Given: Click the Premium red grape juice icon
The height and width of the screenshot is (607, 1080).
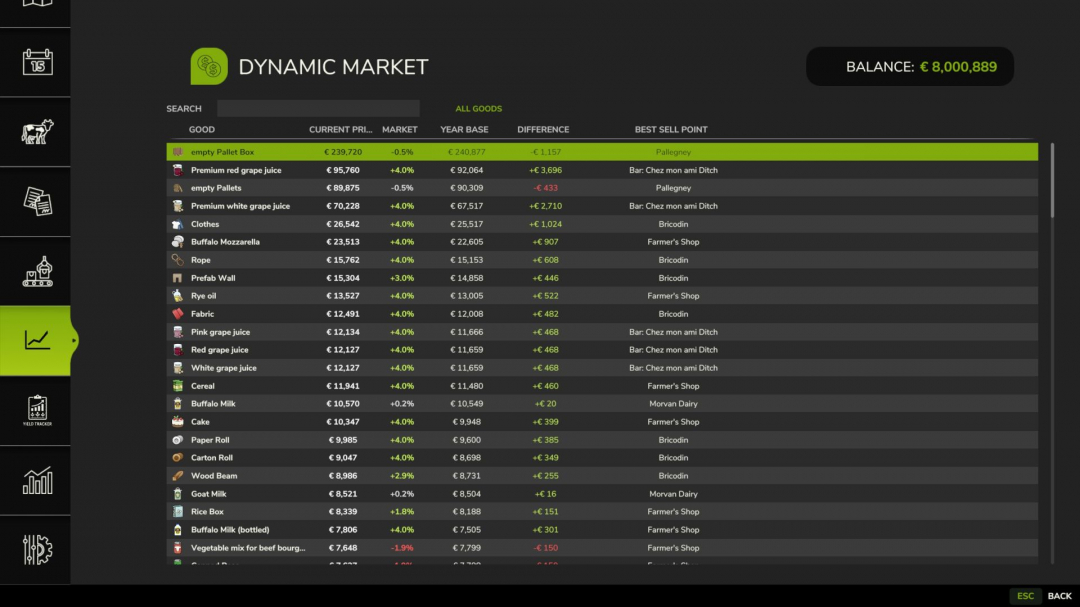Looking at the screenshot, I should click(x=178, y=170).
